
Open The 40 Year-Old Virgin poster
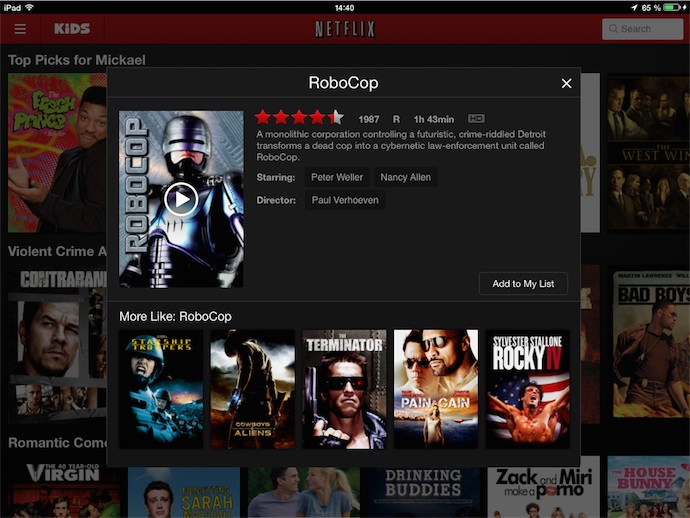pos(64,487)
